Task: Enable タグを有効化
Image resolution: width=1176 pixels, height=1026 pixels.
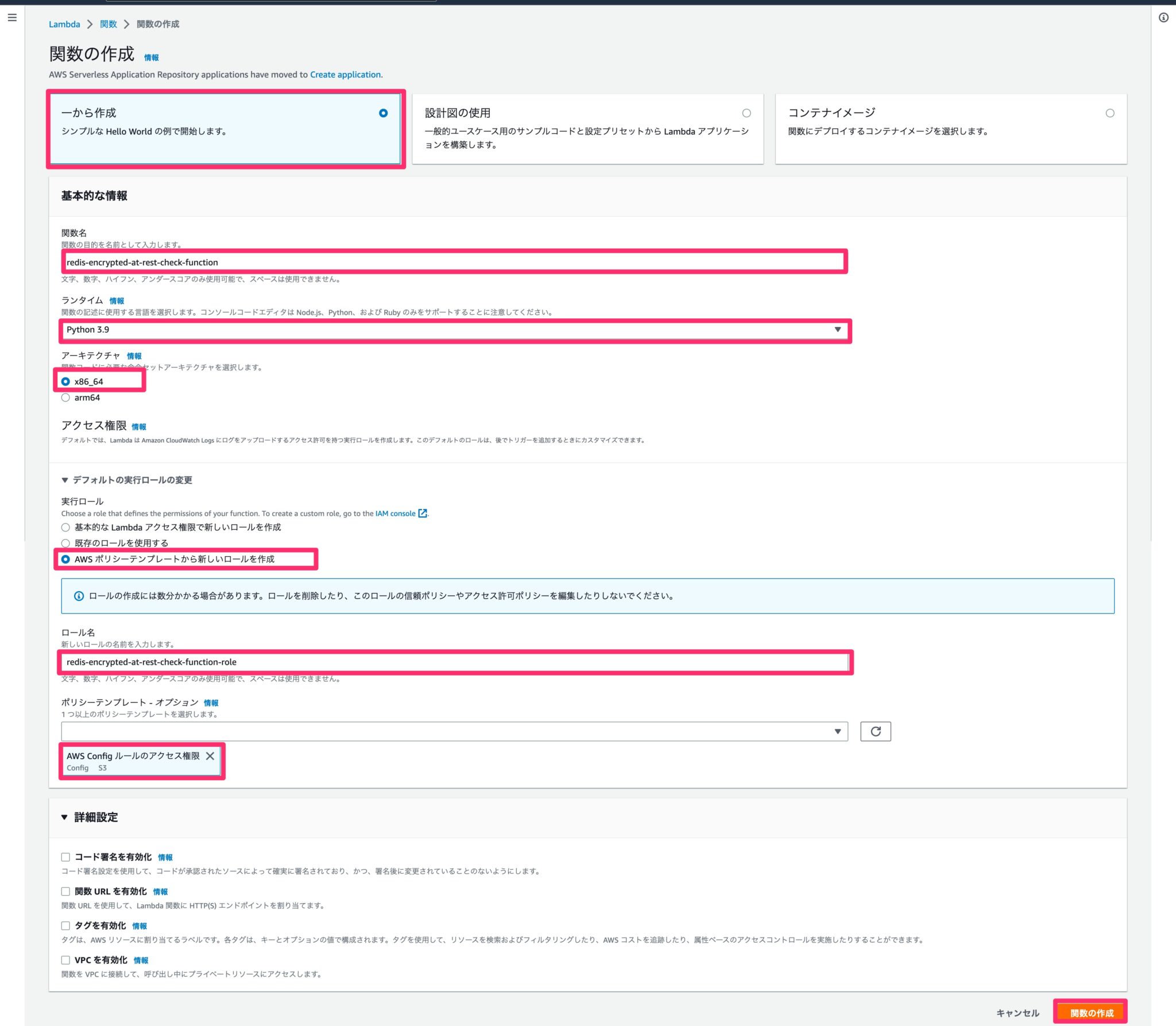Action: click(65, 925)
